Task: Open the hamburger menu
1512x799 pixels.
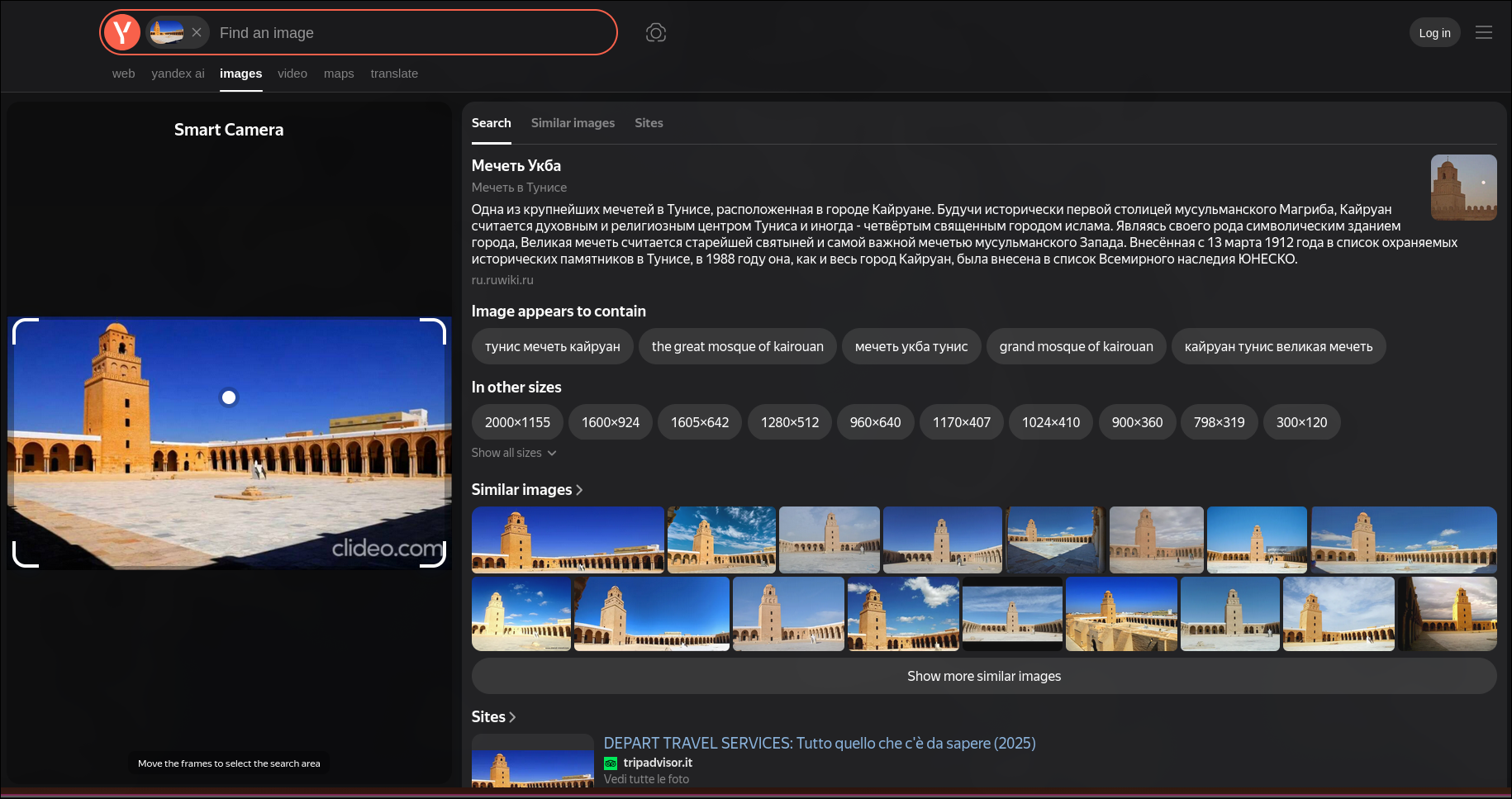Action: pos(1484,32)
